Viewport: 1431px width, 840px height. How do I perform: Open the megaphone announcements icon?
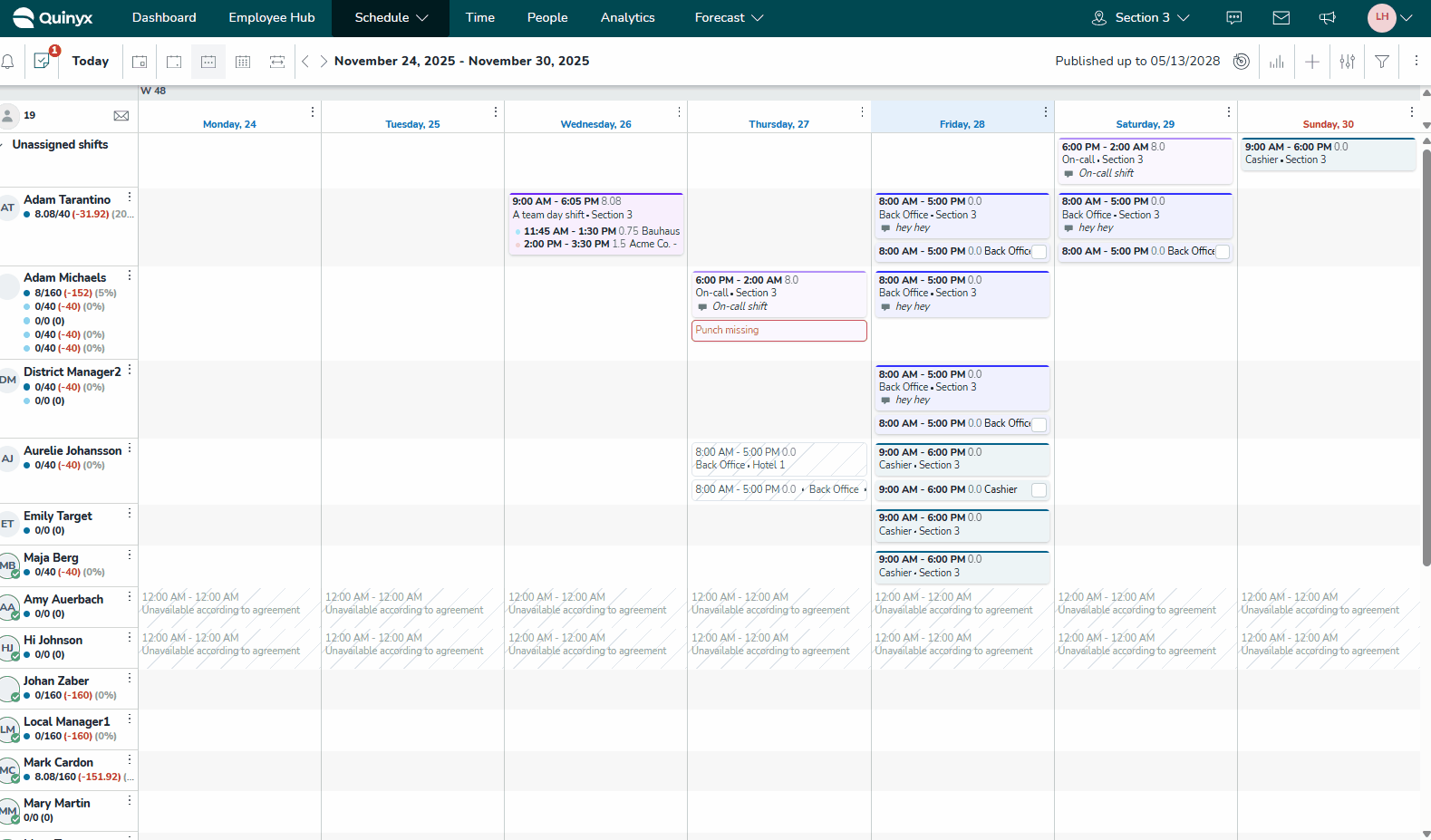click(1327, 18)
